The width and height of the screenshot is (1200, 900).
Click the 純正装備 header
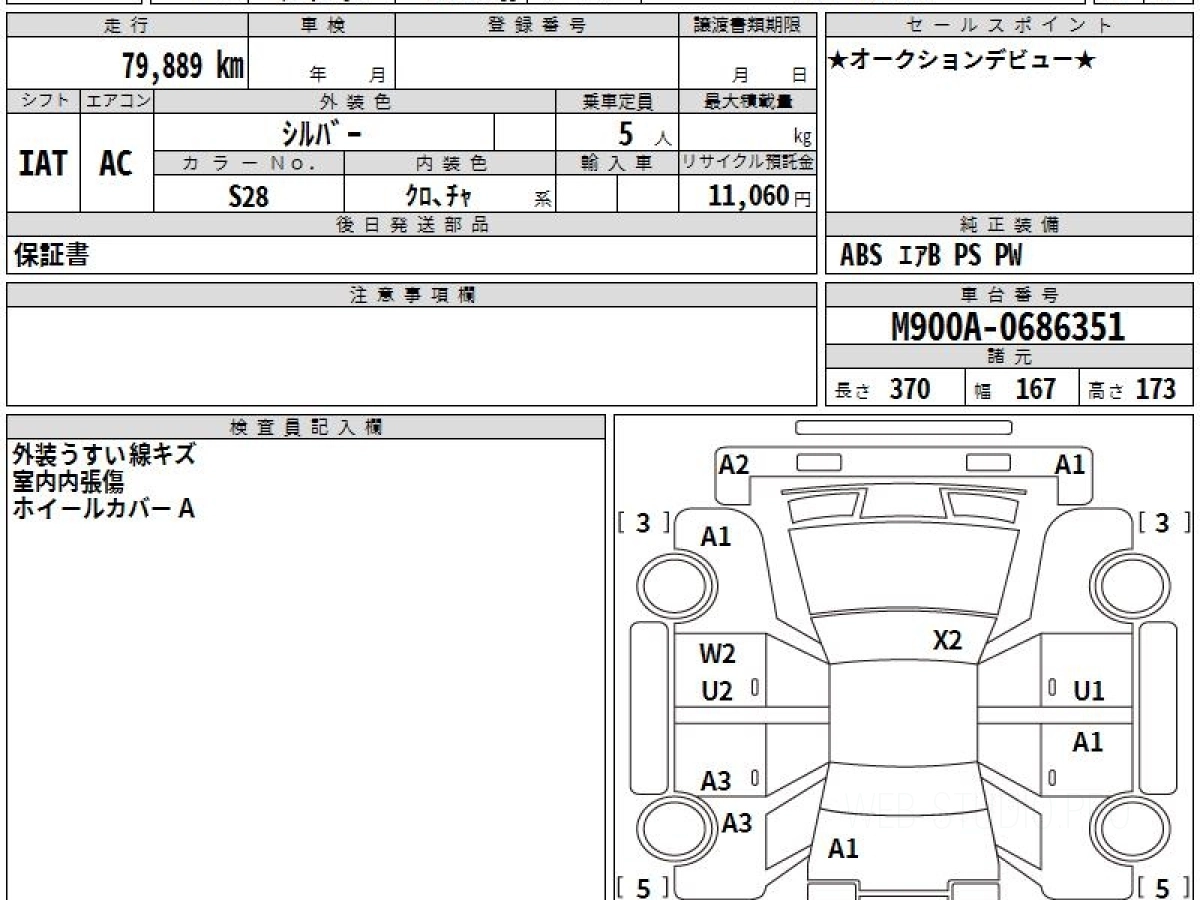tap(1010, 225)
